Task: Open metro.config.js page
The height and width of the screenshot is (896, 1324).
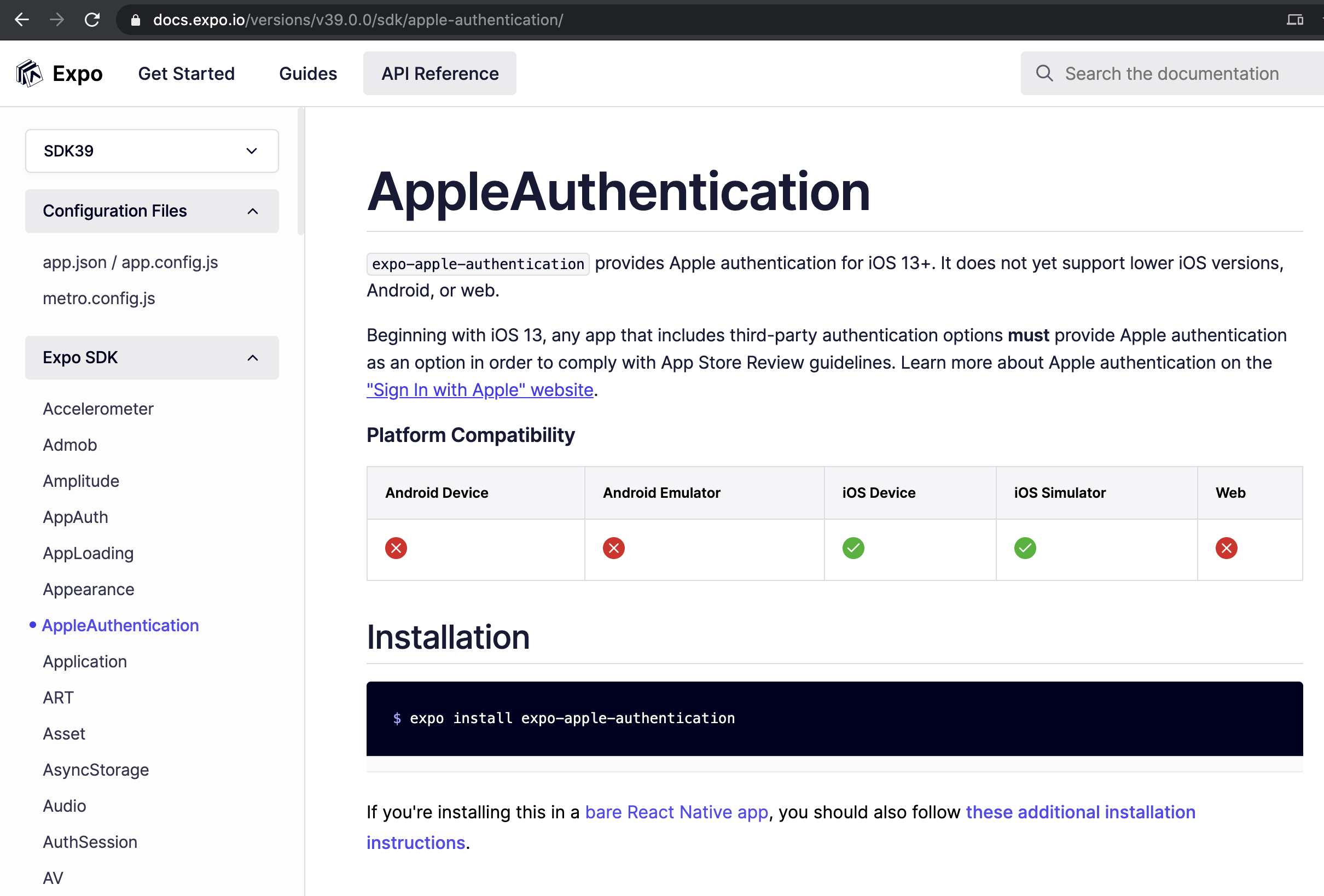Action: tap(99, 298)
